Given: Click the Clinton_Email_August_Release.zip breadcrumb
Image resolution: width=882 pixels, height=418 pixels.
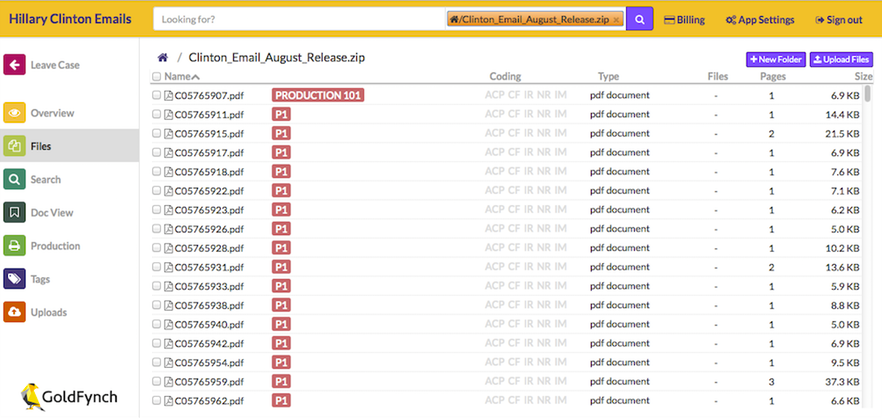Looking at the screenshot, I should click(x=277, y=57).
